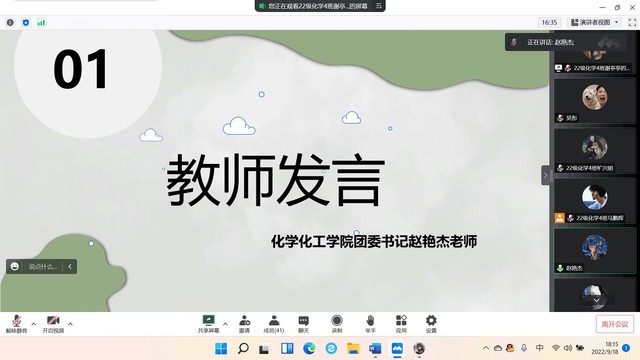Collapse the participant video sidebar arrow

(545, 176)
